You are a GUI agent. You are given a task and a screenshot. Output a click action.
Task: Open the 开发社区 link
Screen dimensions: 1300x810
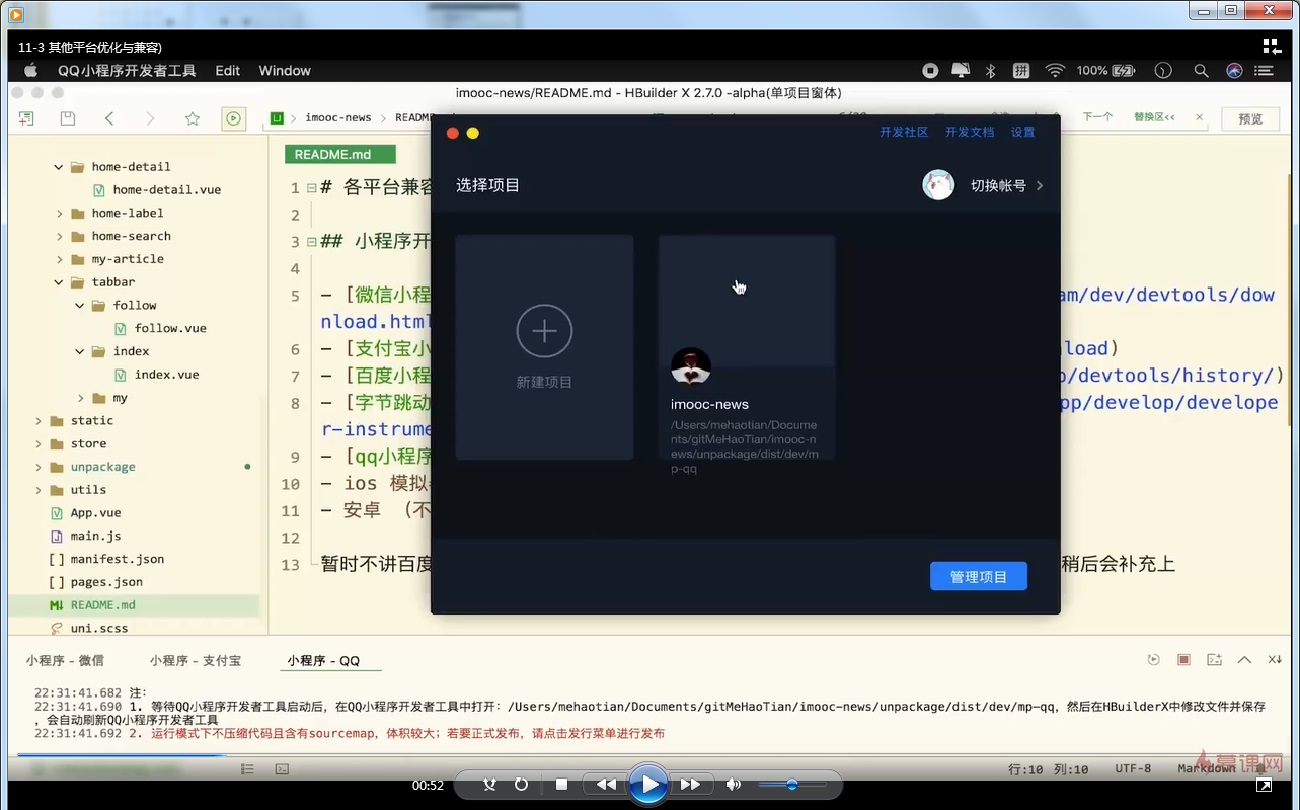click(904, 132)
